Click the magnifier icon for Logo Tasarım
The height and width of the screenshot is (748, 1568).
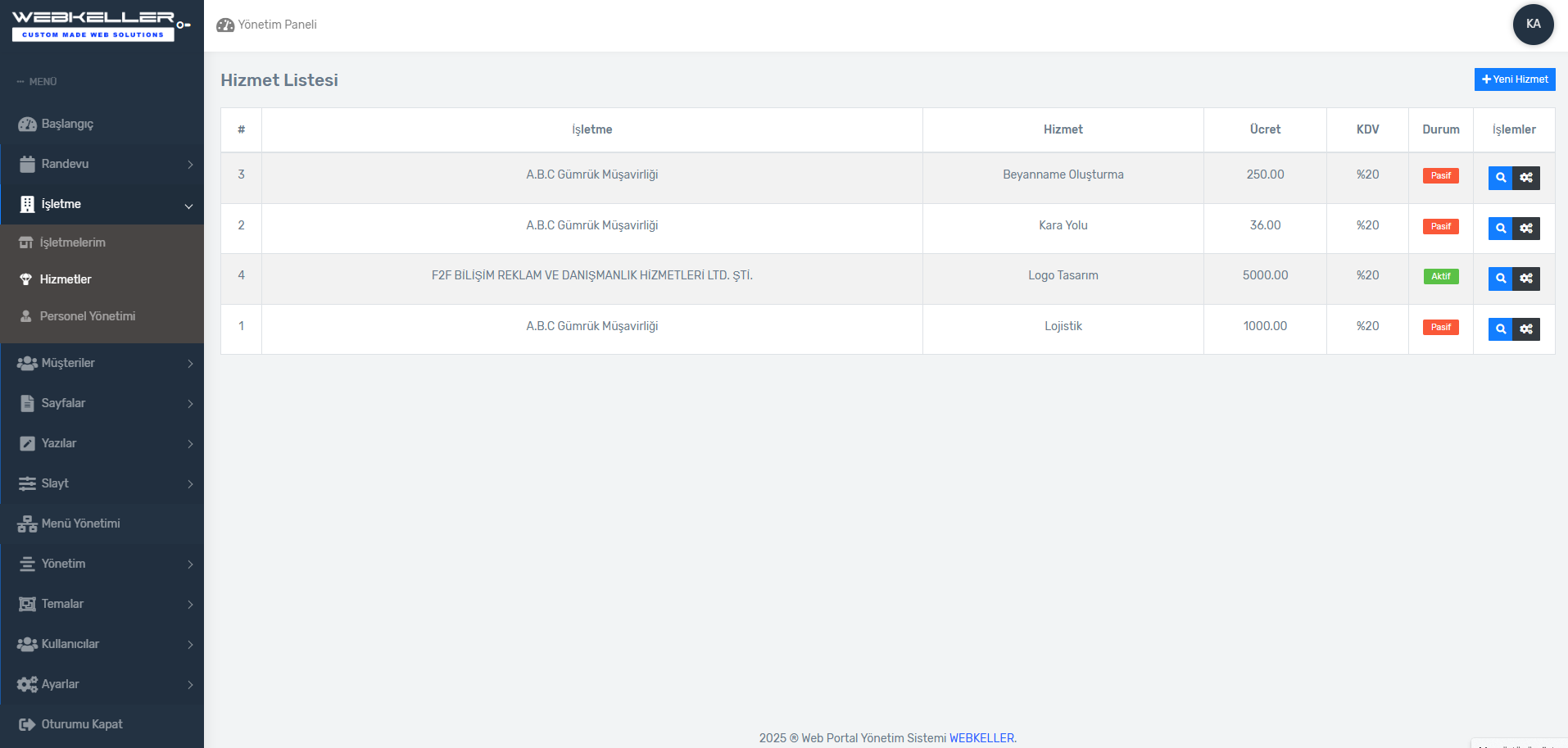1500,279
